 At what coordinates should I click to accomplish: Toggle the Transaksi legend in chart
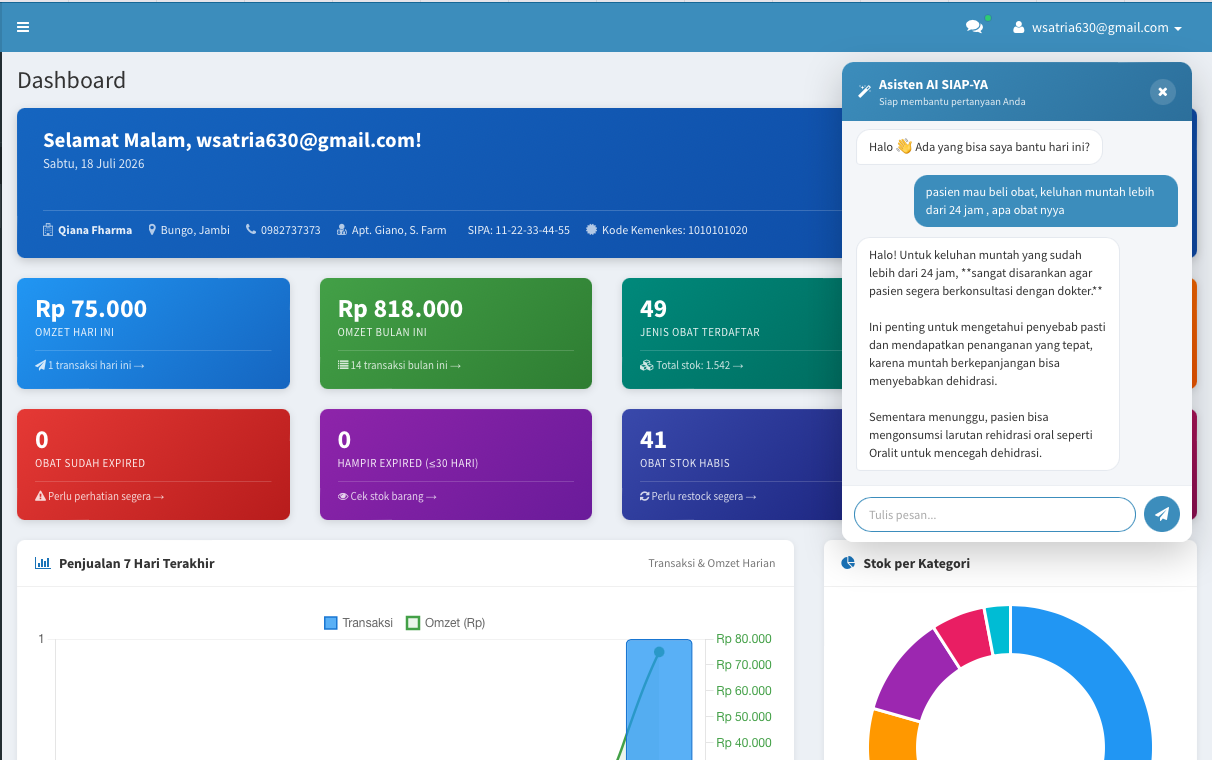358,623
